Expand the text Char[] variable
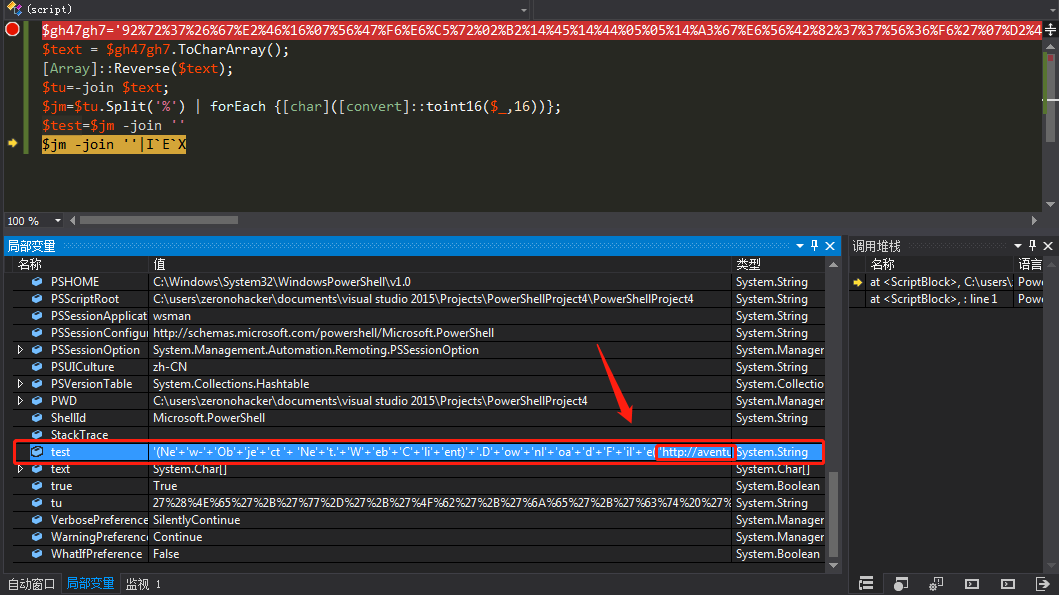The height and width of the screenshot is (595, 1059). (20, 469)
